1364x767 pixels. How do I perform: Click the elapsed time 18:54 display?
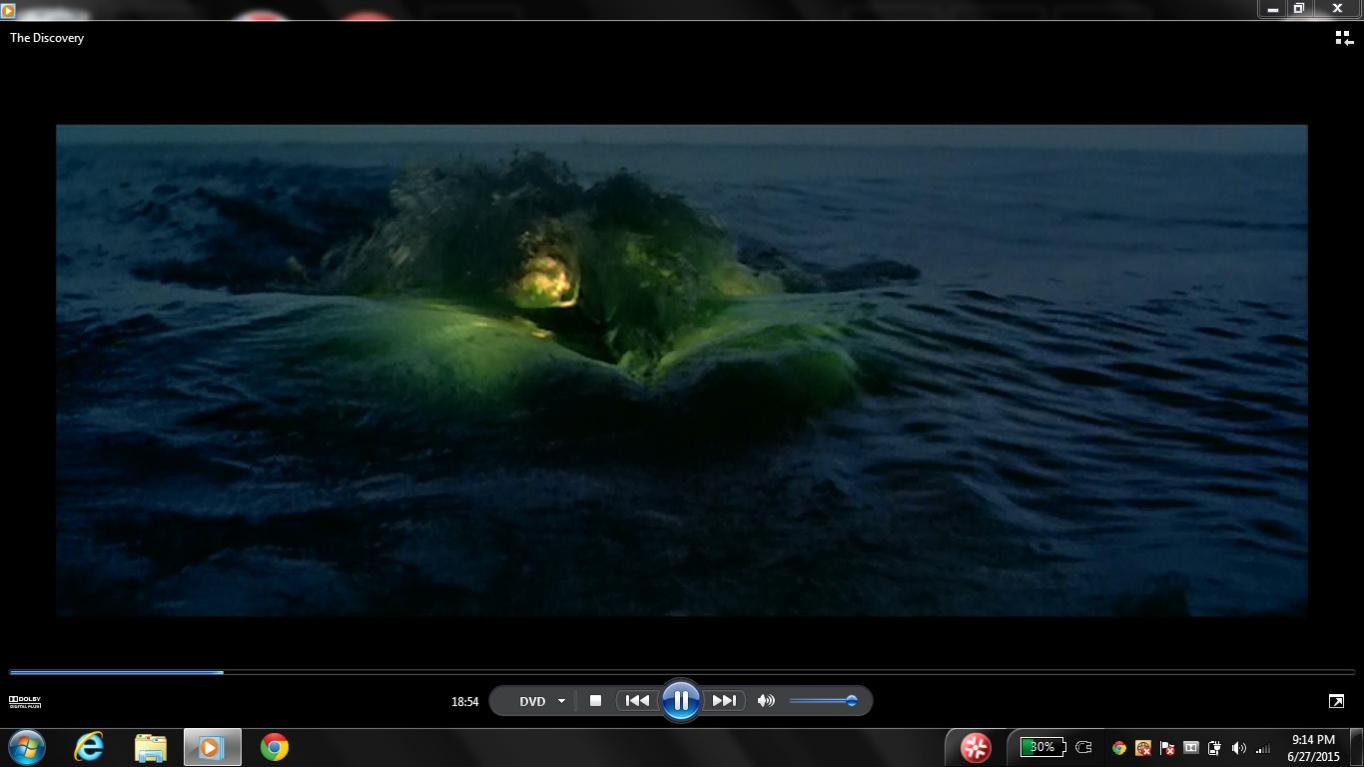tap(465, 702)
